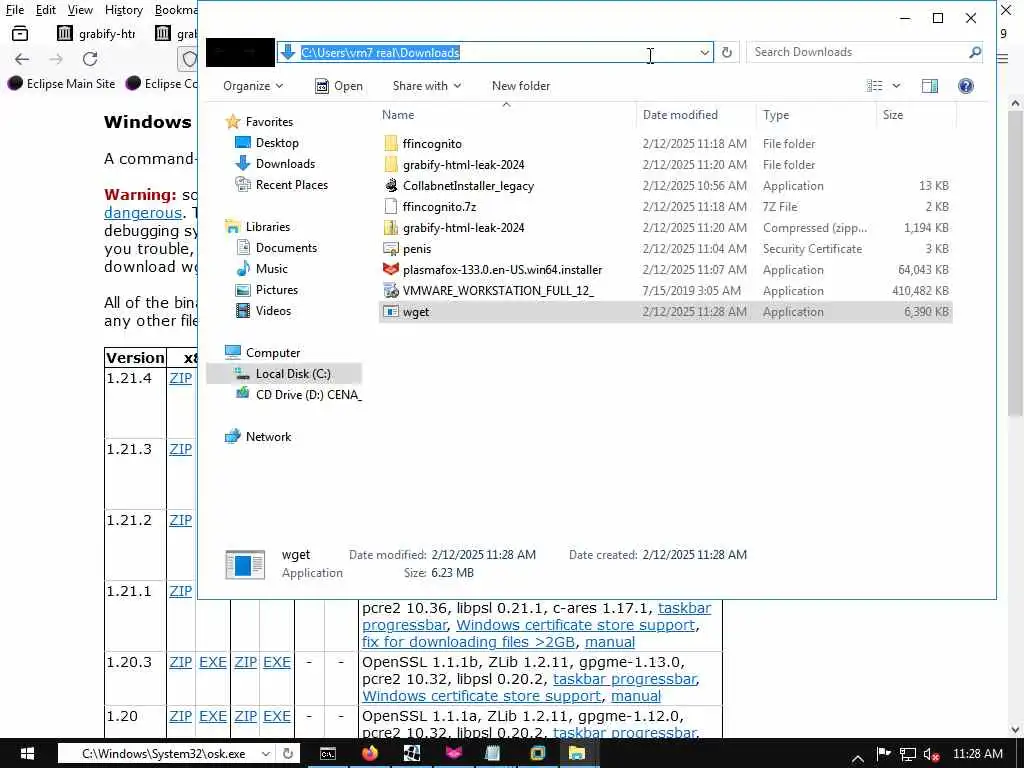The height and width of the screenshot is (768, 1024).
Task: Click the network tray icon
Action: point(908,754)
